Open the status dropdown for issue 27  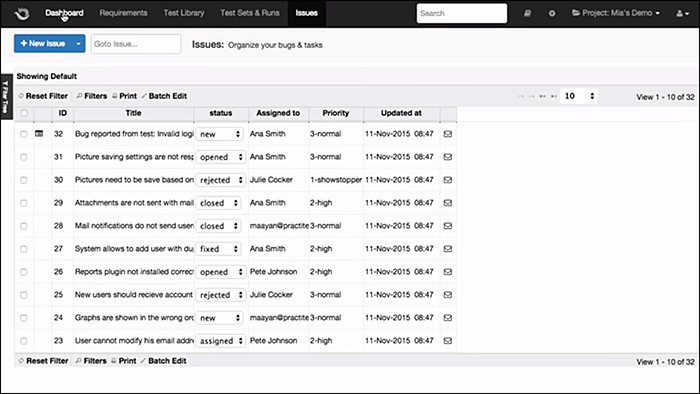[x=219, y=249]
